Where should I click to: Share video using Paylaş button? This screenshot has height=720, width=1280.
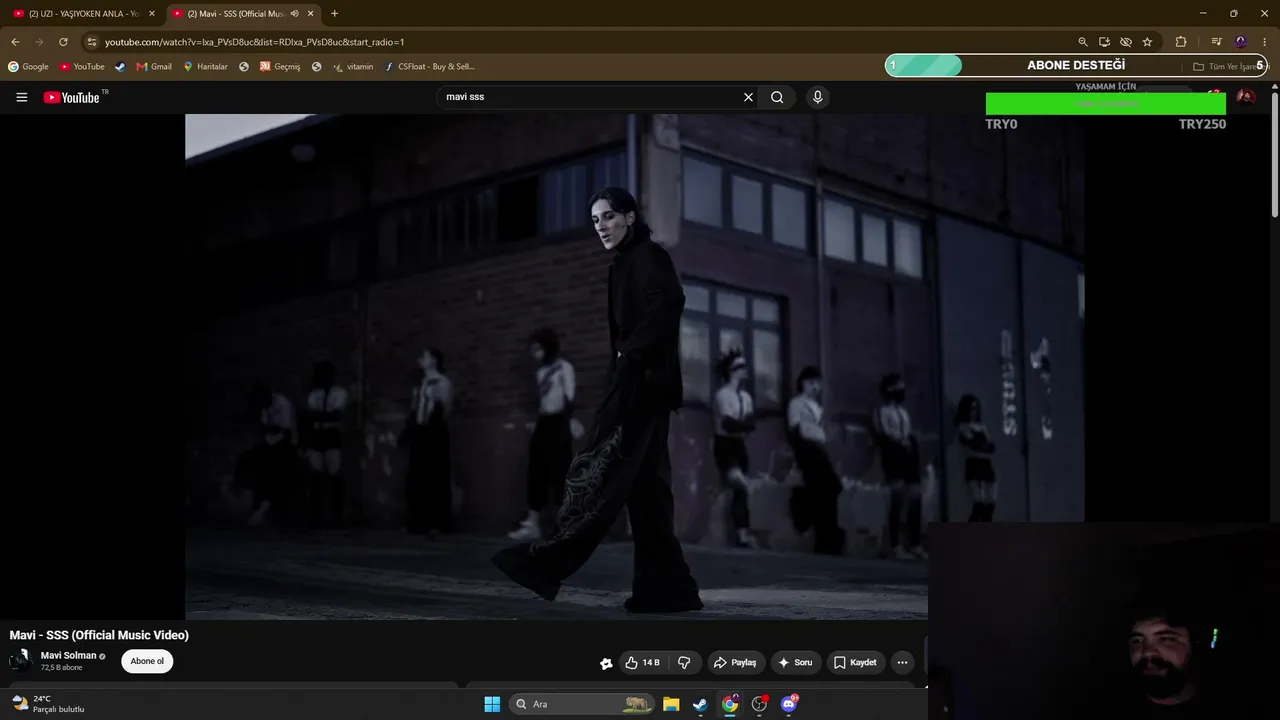click(x=735, y=662)
